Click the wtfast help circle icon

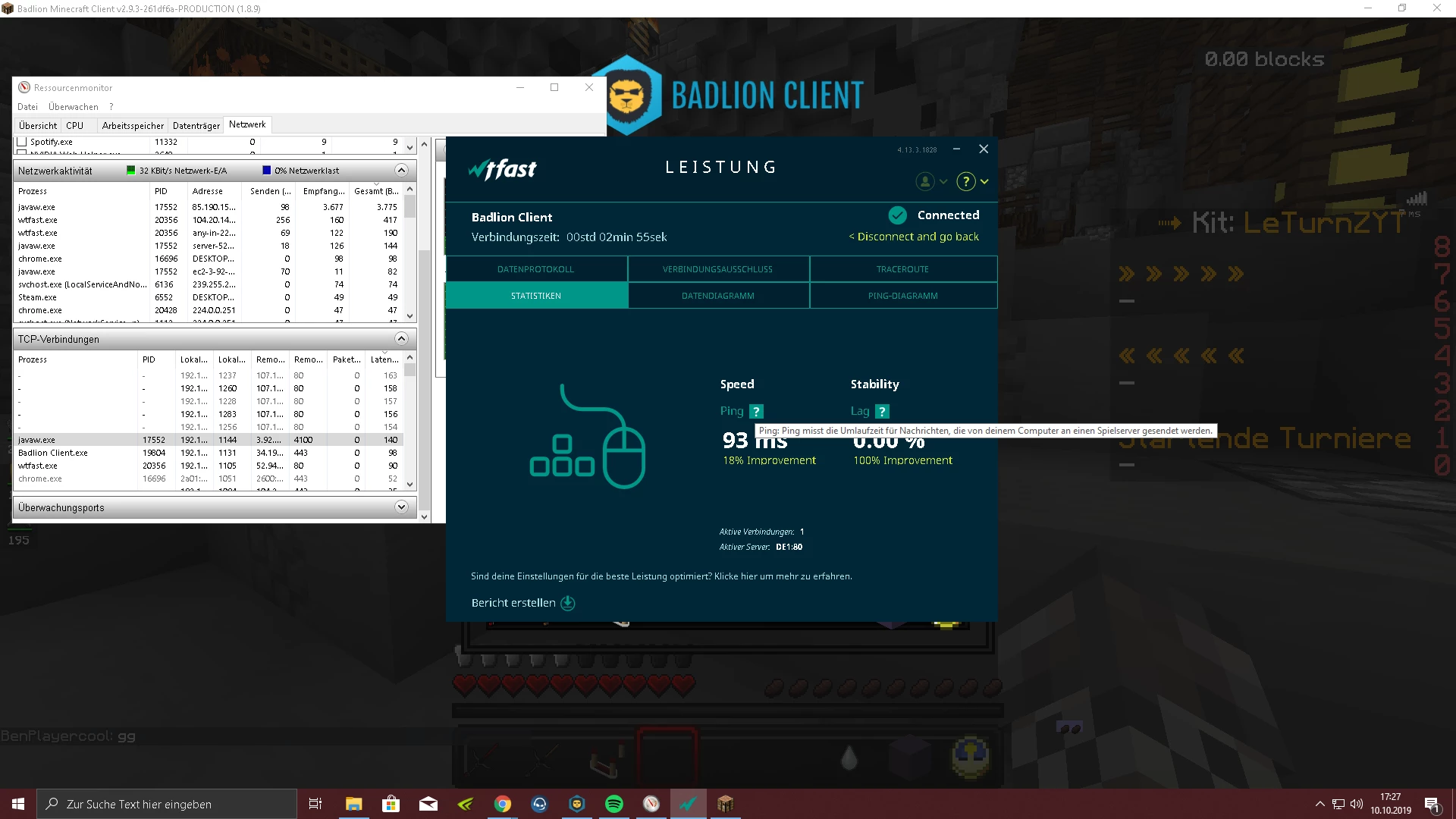tap(965, 181)
